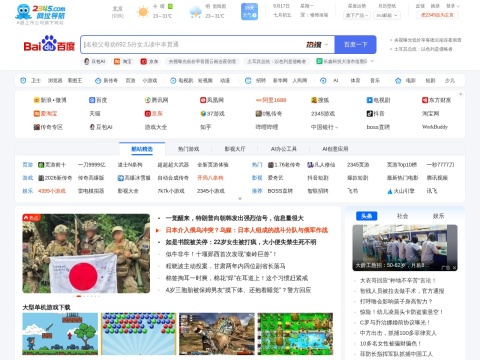Screen dimensions: 480x360
Task: Open headline about Japan intervening in conflict
Action: [246, 230]
